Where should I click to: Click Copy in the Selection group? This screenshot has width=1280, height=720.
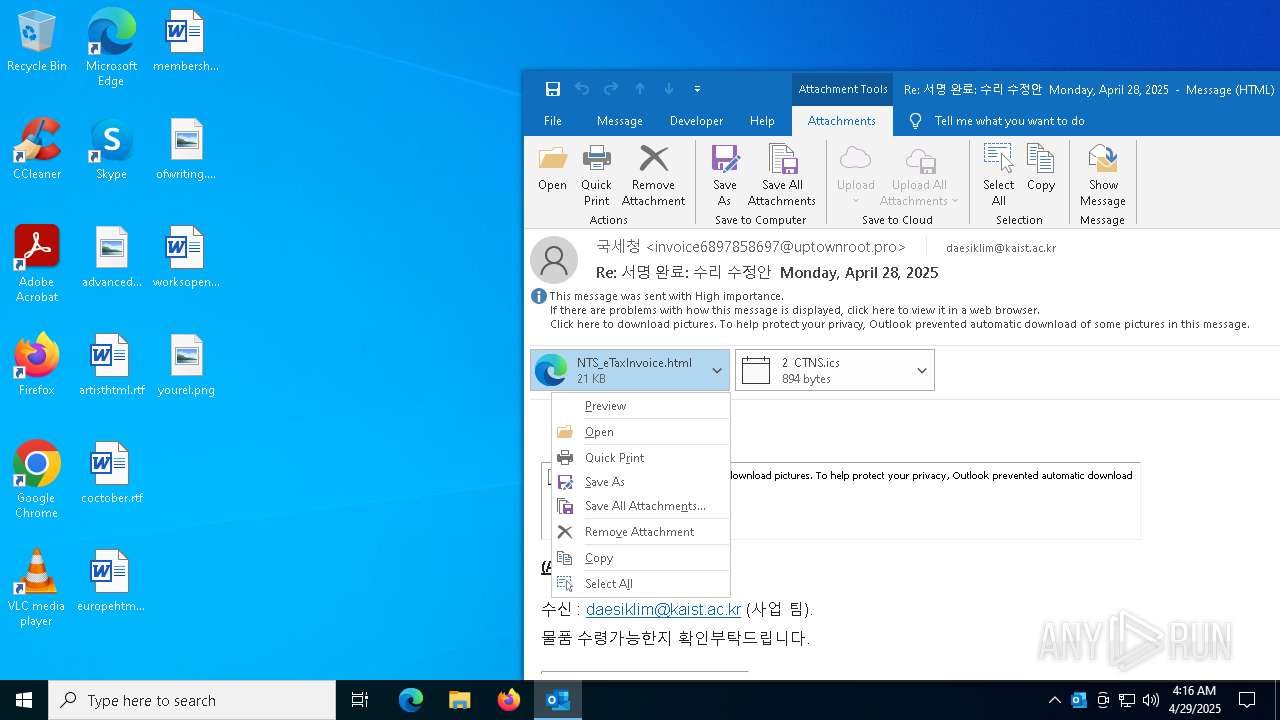coord(1041,168)
